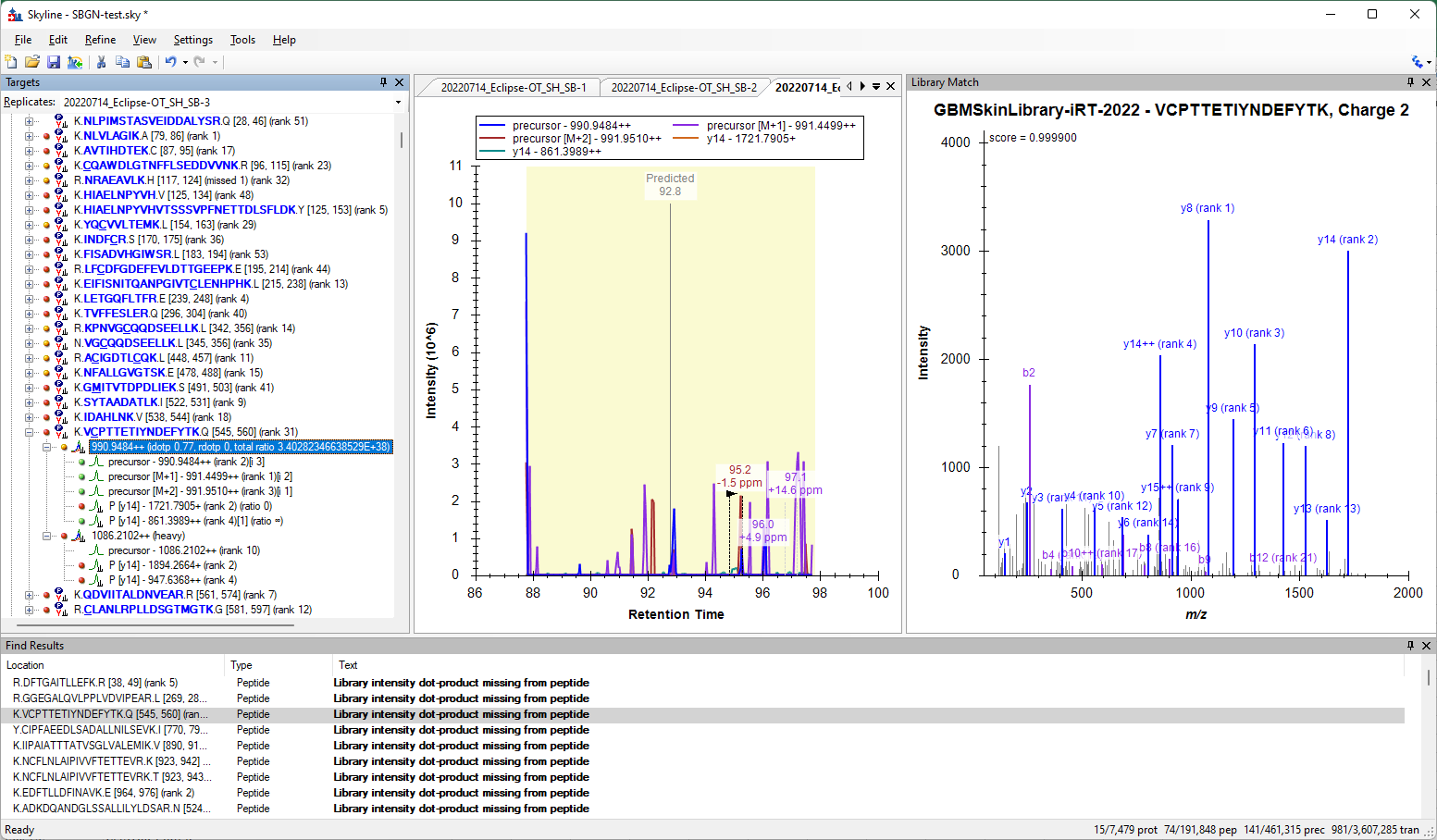Close the Find Results panel

1426,646
